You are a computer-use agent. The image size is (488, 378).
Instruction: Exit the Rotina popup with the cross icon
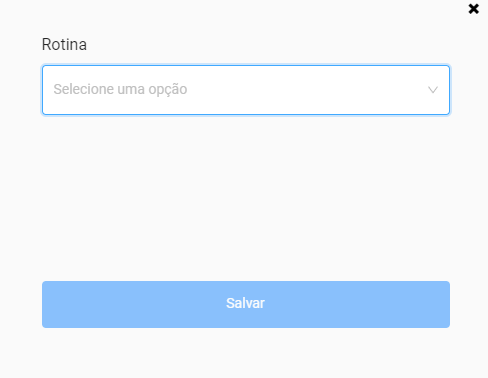(x=473, y=9)
